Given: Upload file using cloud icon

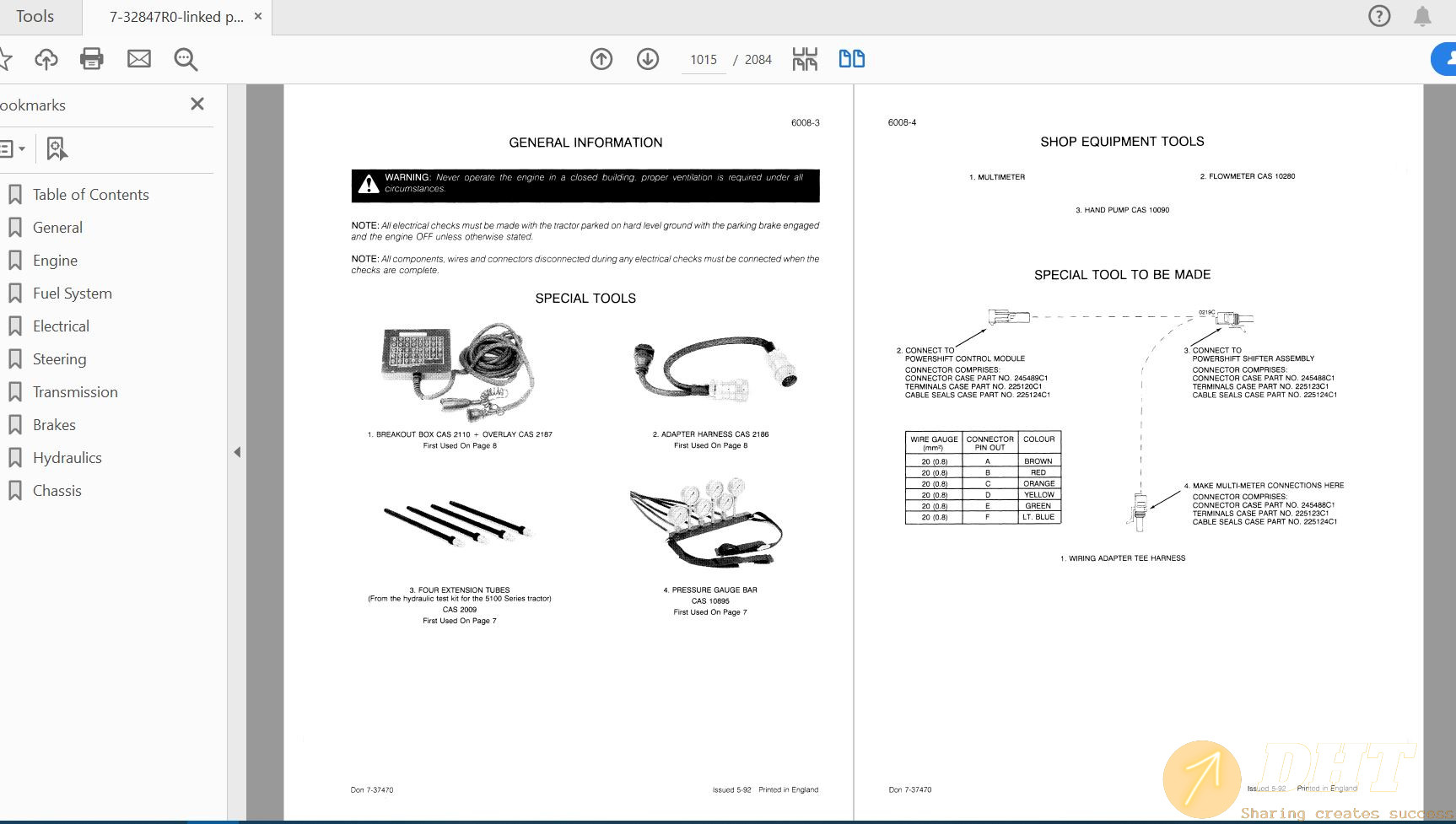Looking at the screenshot, I should pos(46,59).
